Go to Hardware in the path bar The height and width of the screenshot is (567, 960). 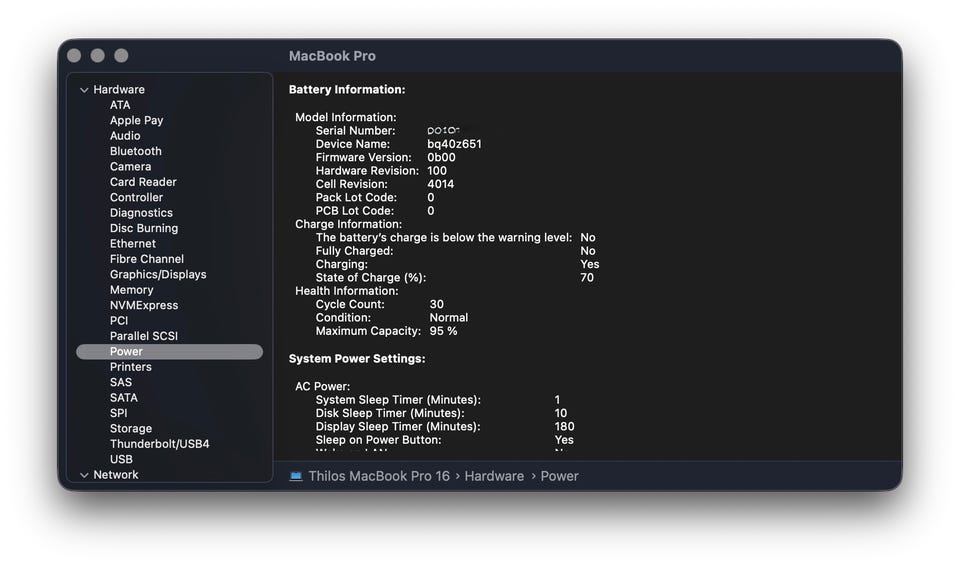[494, 476]
